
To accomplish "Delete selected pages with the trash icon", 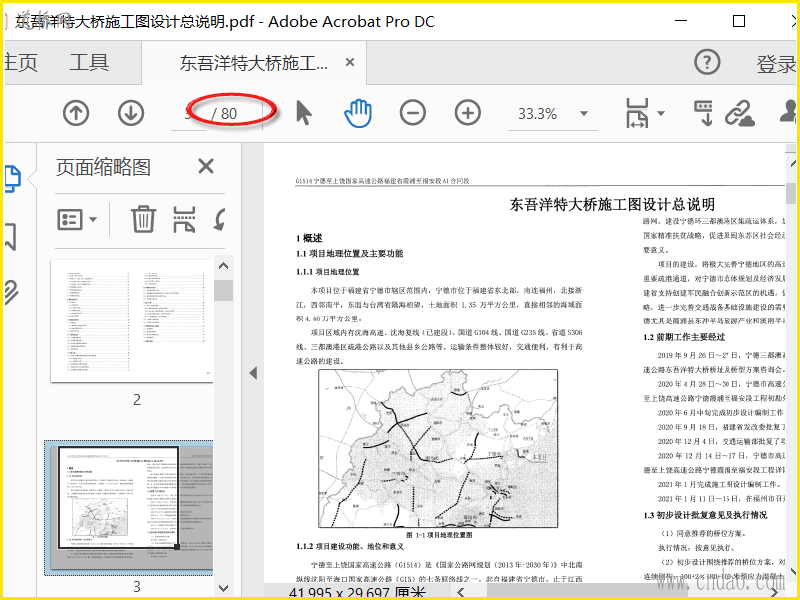I will click(143, 219).
